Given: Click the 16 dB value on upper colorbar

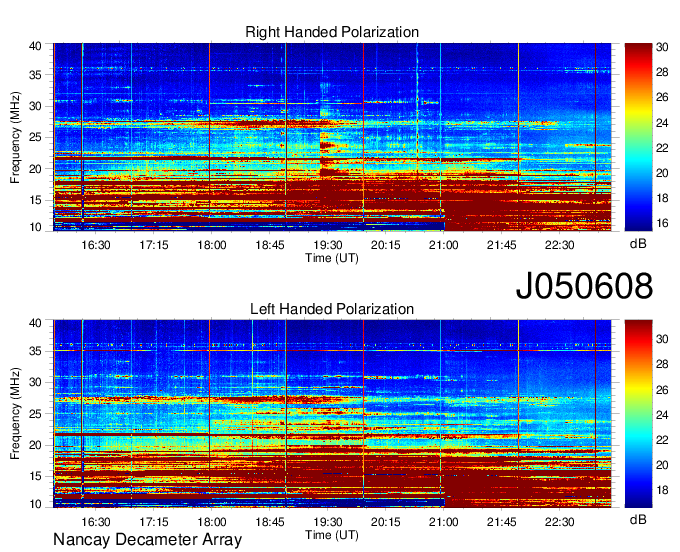Looking at the screenshot, I should pyautogui.click(x=662, y=223).
